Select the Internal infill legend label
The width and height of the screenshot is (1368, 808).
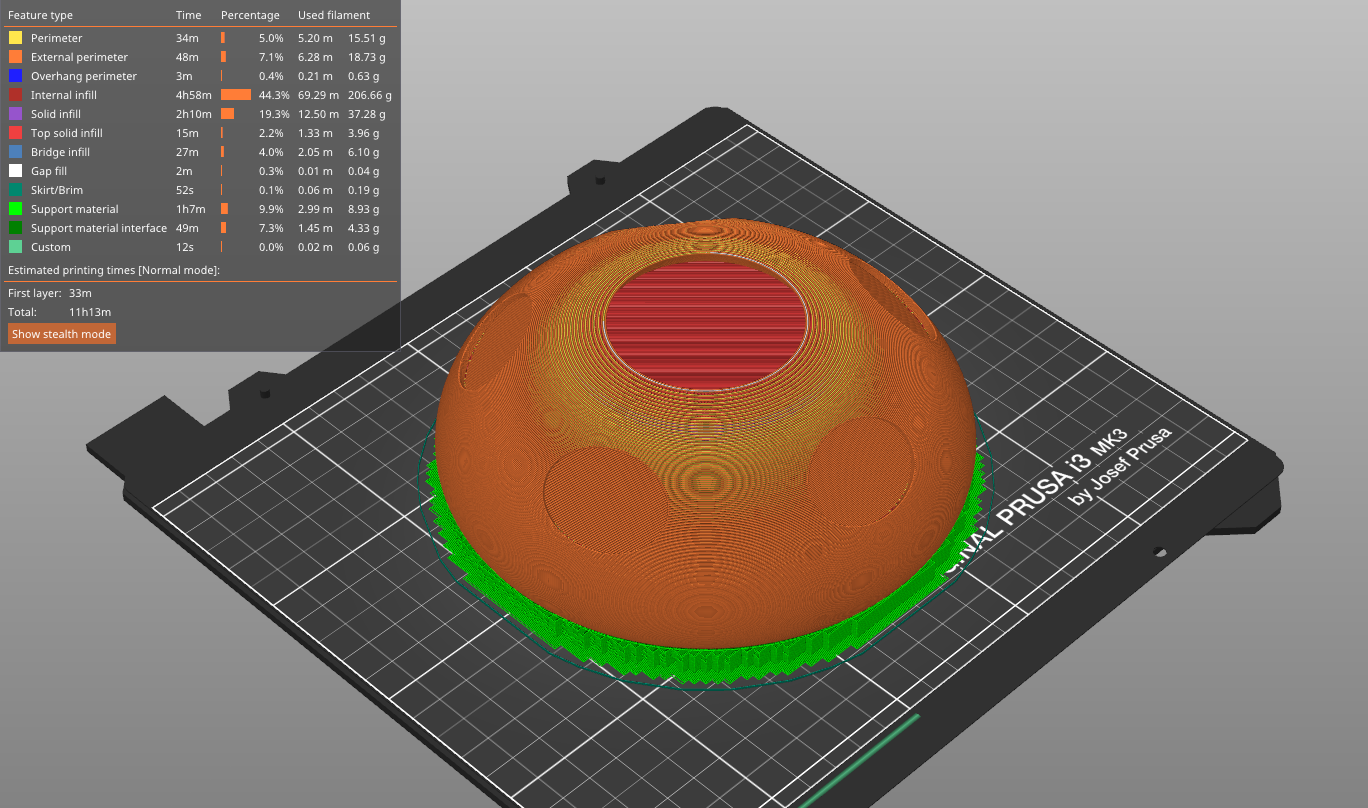[64, 95]
